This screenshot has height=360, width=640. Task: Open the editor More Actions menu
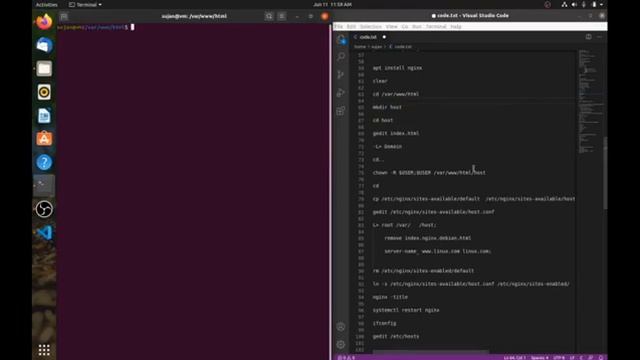600,37
